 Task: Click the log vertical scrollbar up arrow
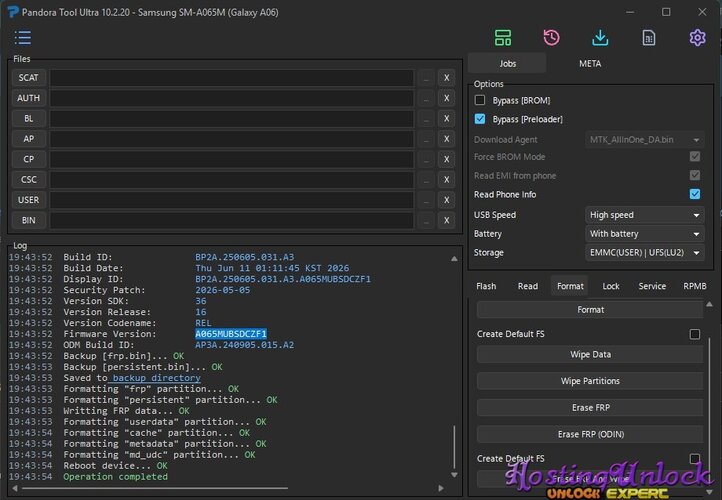454,259
